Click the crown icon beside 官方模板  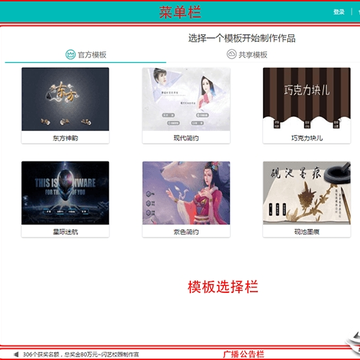pyautogui.click(x=70, y=54)
